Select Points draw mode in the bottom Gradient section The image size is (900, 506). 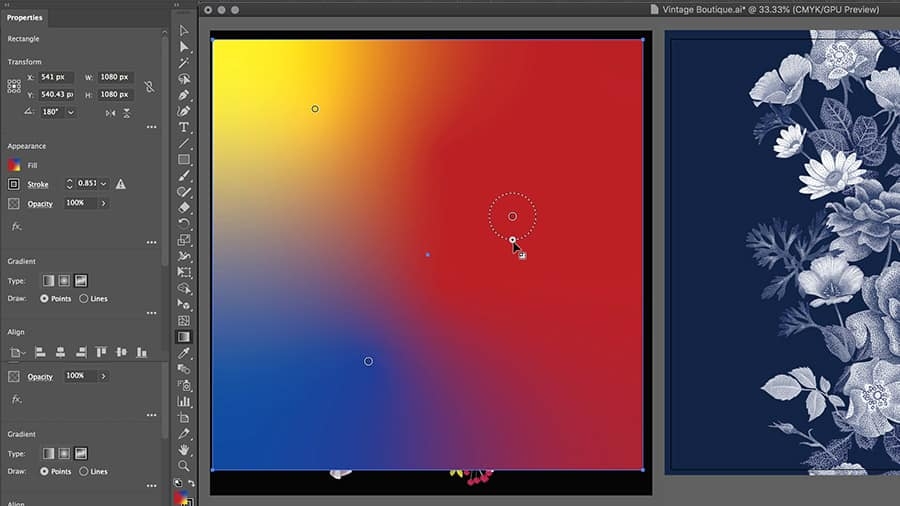(44, 472)
